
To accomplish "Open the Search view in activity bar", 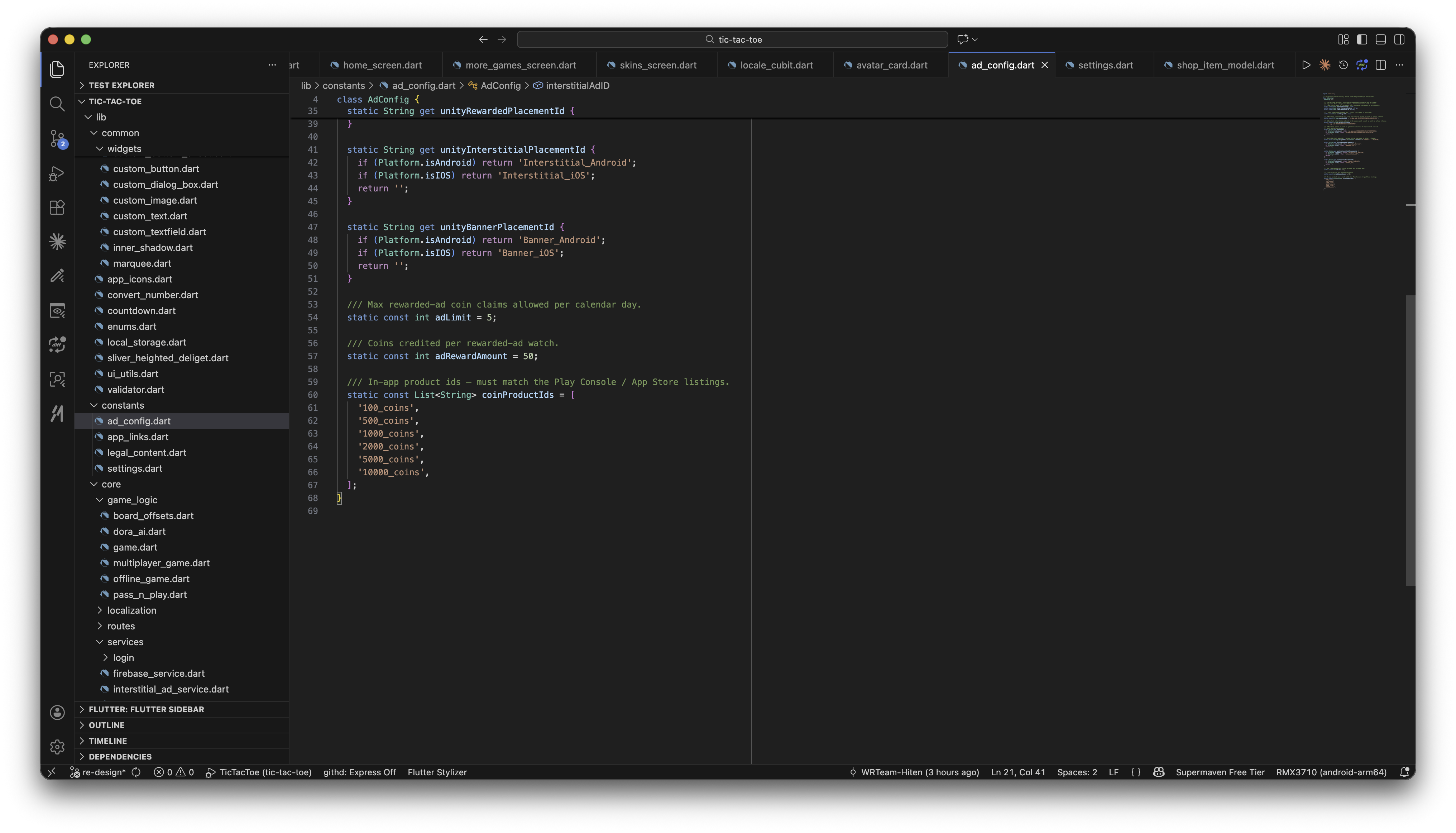I will coord(57,104).
